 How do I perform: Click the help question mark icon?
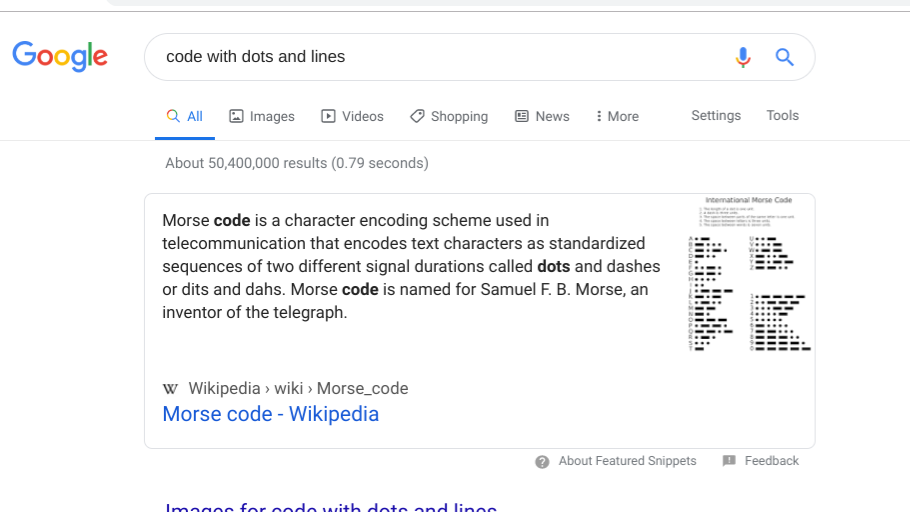pyautogui.click(x=542, y=461)
